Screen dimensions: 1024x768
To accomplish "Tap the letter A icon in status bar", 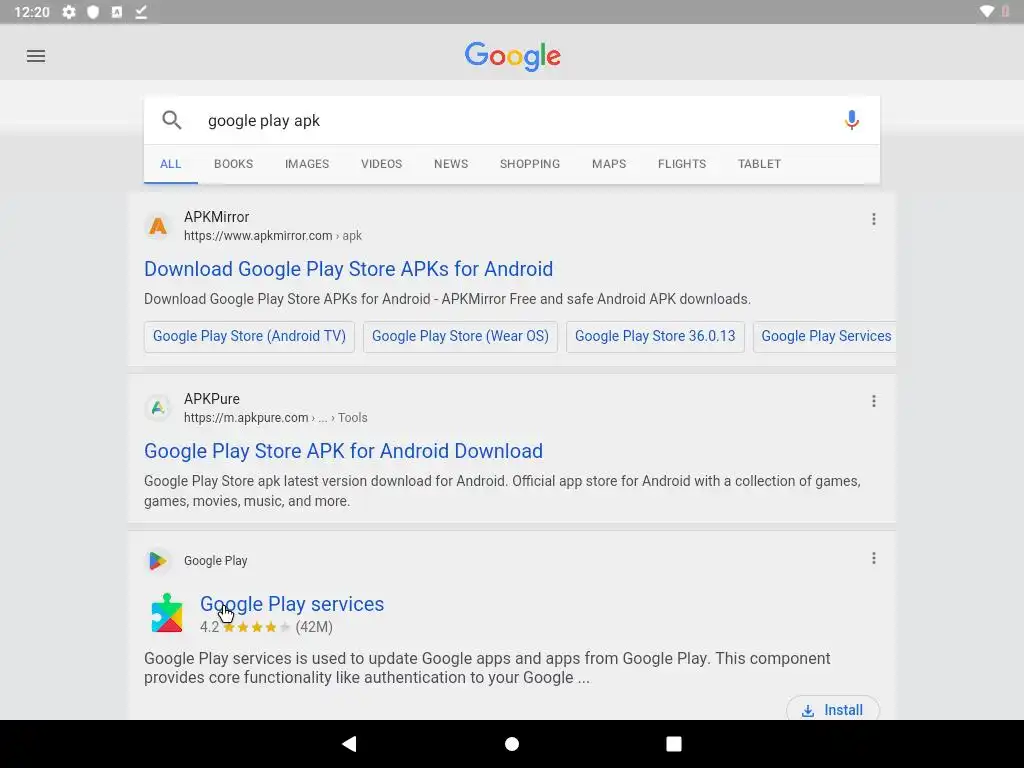I will [117, 12].
